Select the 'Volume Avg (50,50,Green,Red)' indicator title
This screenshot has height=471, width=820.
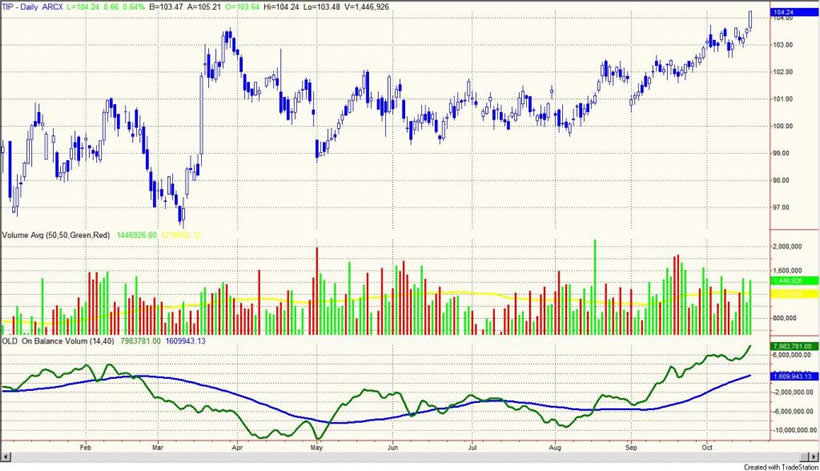56,235
